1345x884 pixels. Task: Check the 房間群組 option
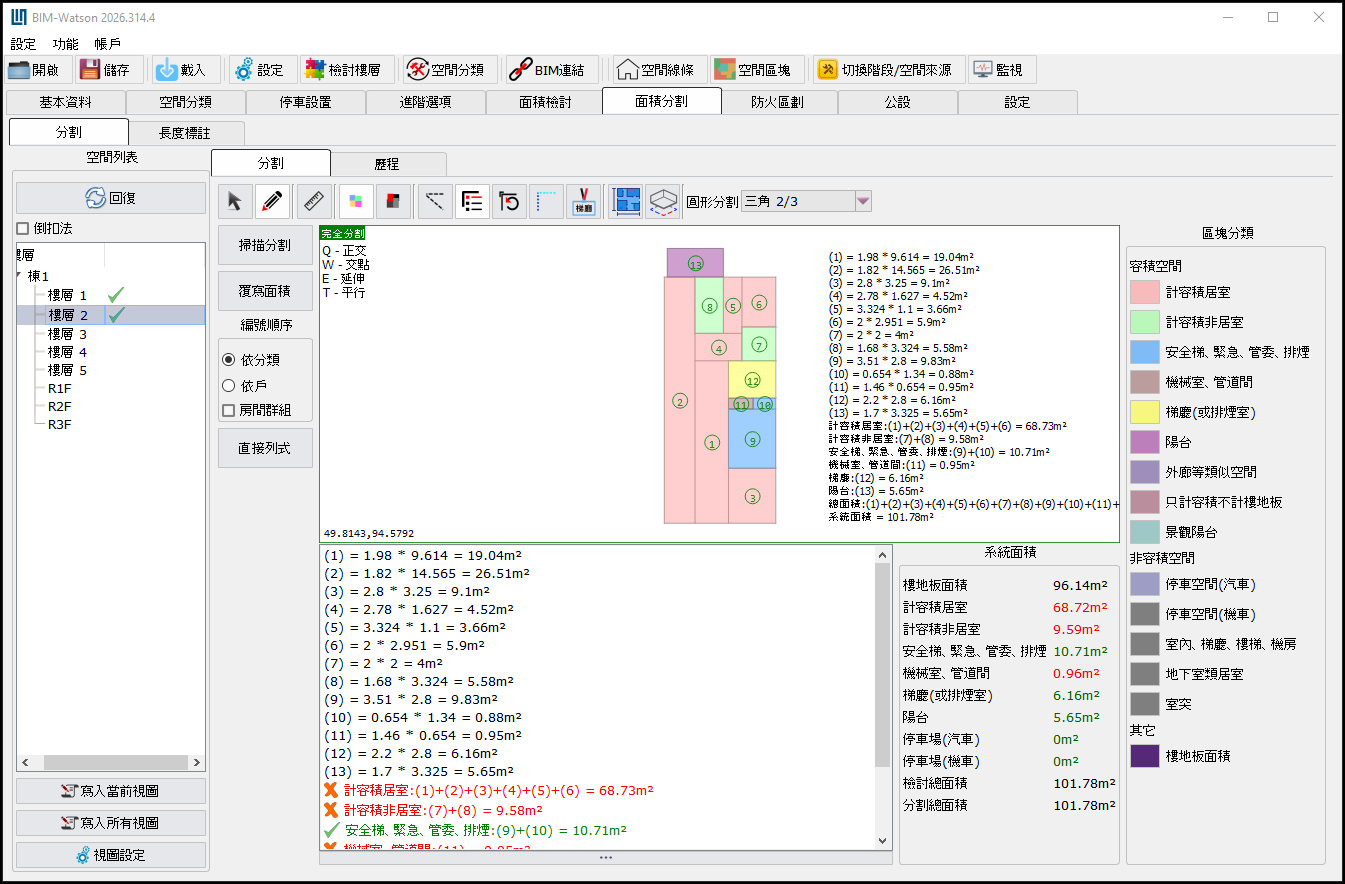click(x=229, y=410)
